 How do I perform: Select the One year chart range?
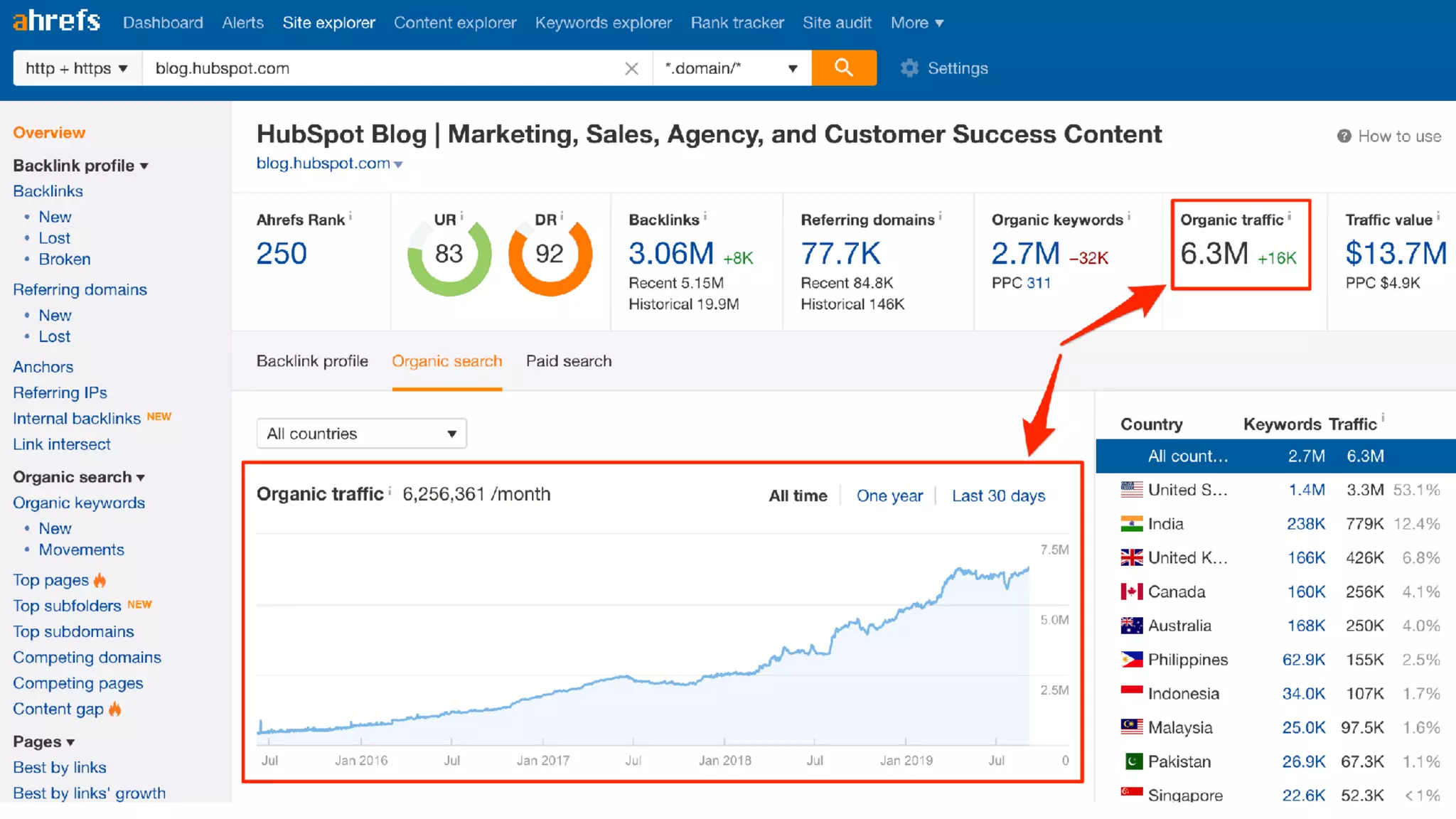point(889,496)
